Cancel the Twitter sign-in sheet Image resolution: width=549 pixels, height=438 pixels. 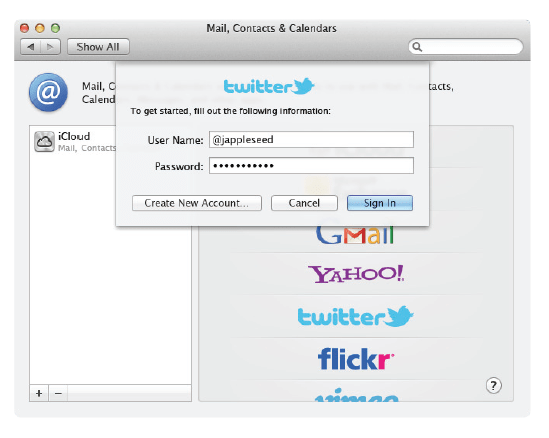pyautogui.click(x=304, y=203)
